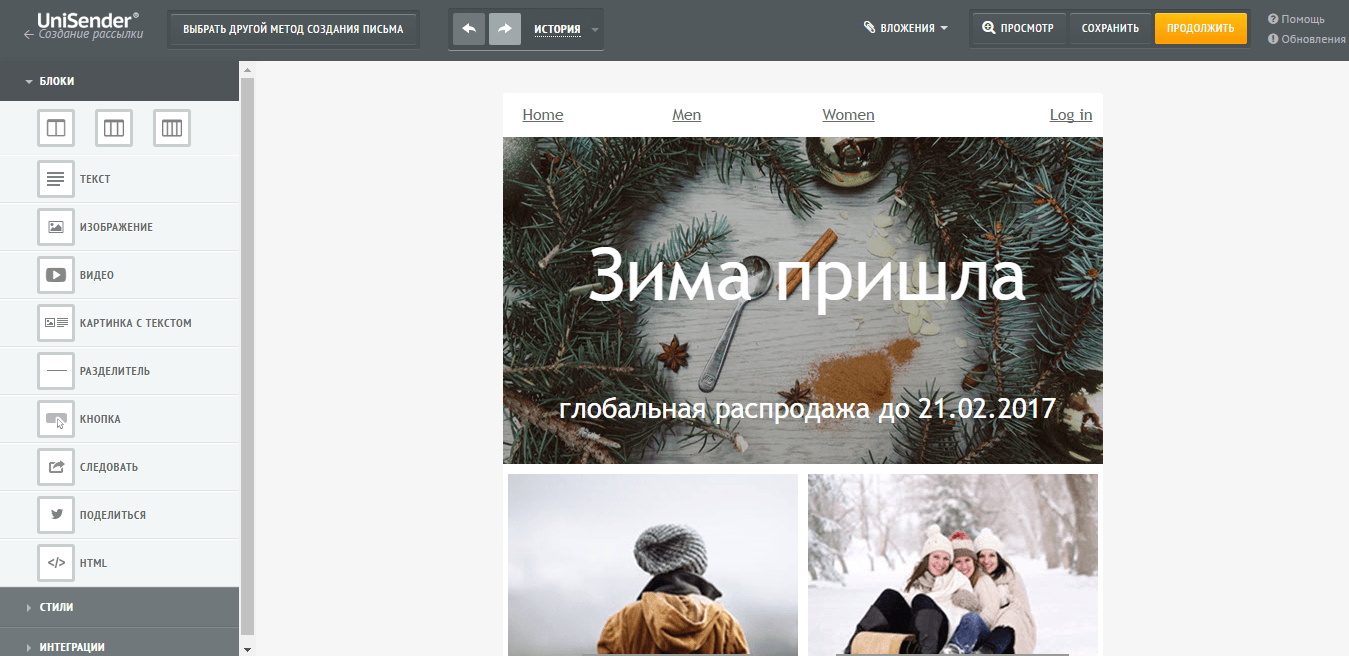Click the Разделитель block label
This screenshot has width=1349, height=656.
click(x=115, y=371)
